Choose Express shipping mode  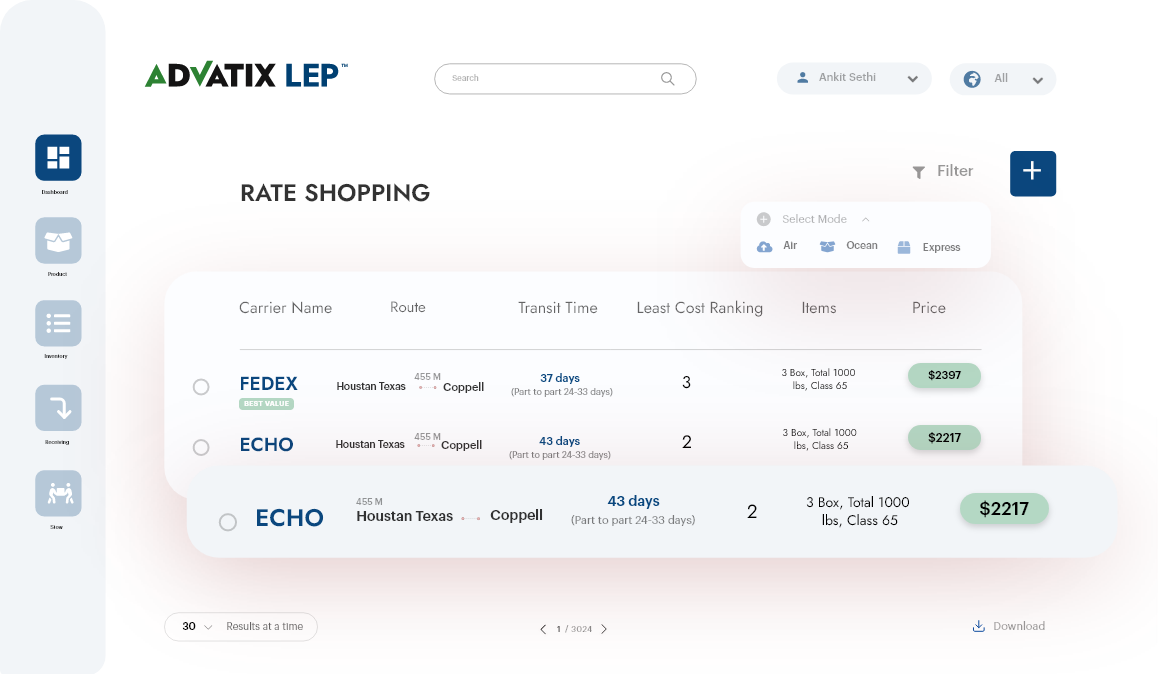[928, 247]
